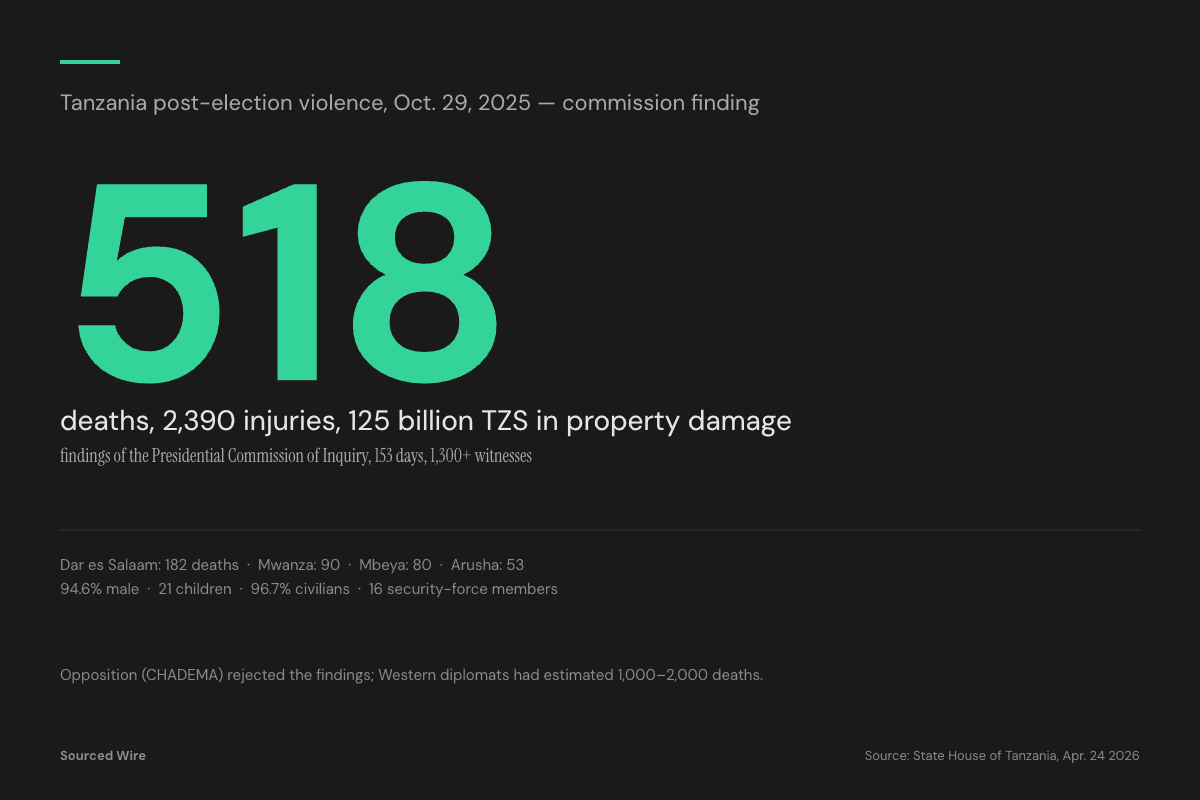Select the 21 children statistic

pyautogui.click(x=195, y=588)
